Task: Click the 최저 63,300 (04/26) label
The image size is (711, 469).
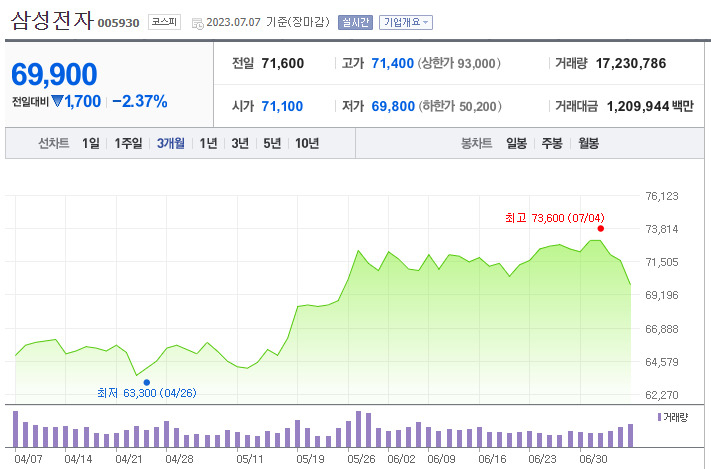Action: pos(146,393)
